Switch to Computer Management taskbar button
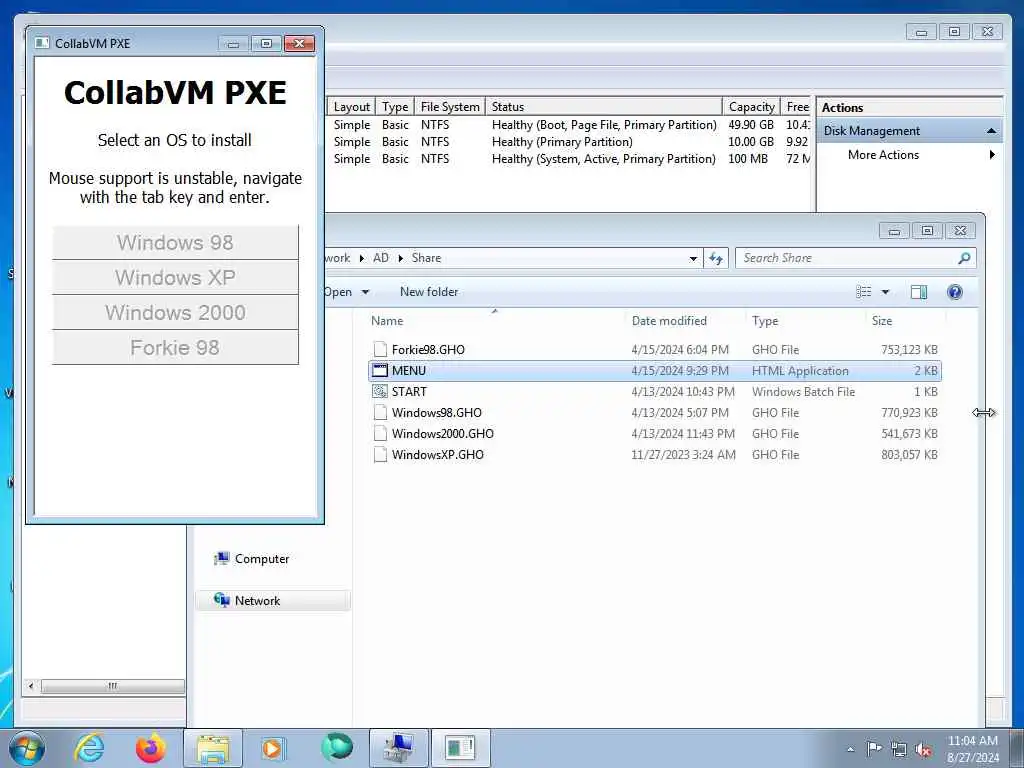This screenshot has height=768, width=1024. (399, 748)
